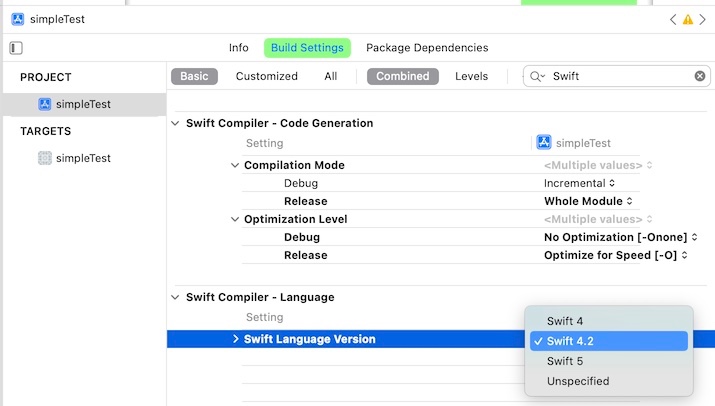715x406 pixels.
Task: Go to next issue with right chevron
Action: pos(702,19)
